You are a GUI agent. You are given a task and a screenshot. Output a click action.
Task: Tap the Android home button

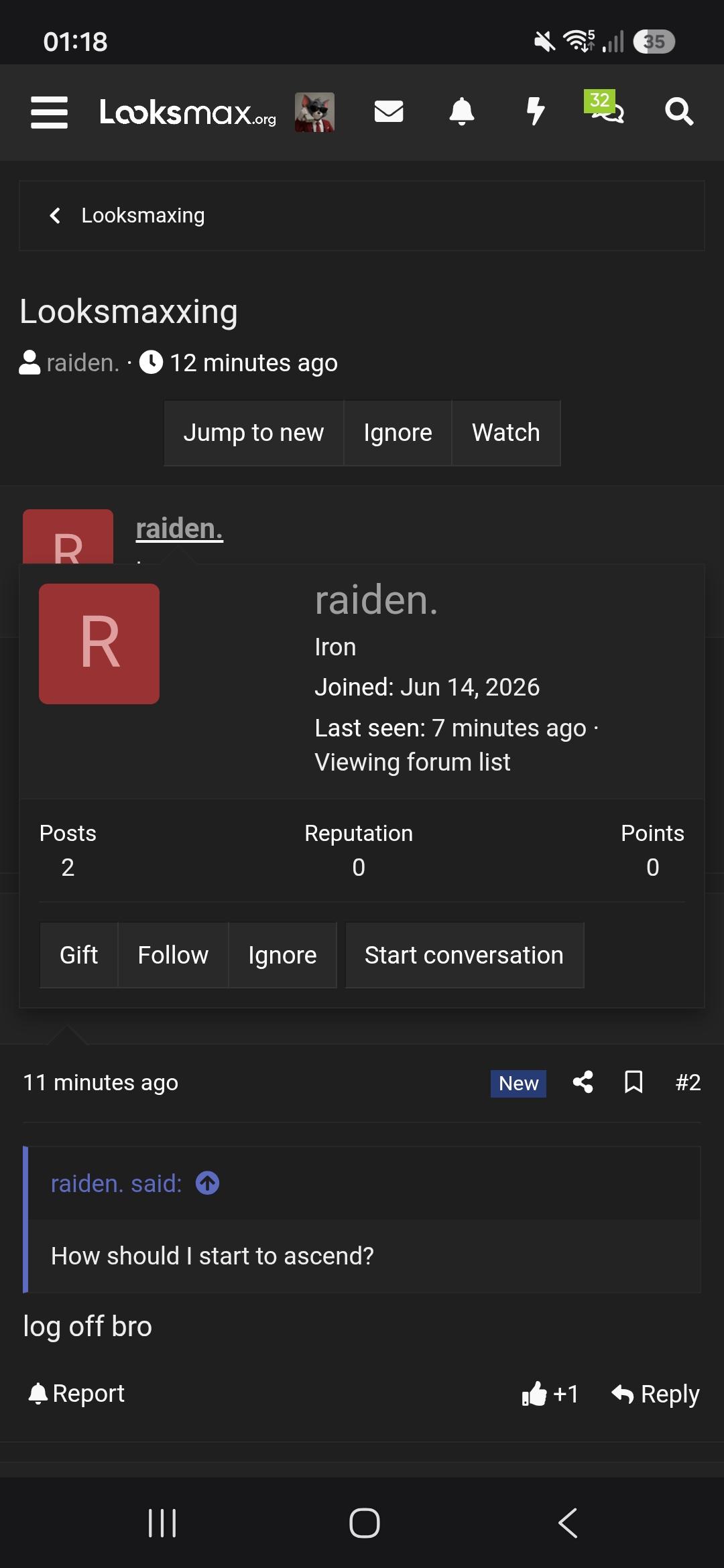(x=364, y=1523)
